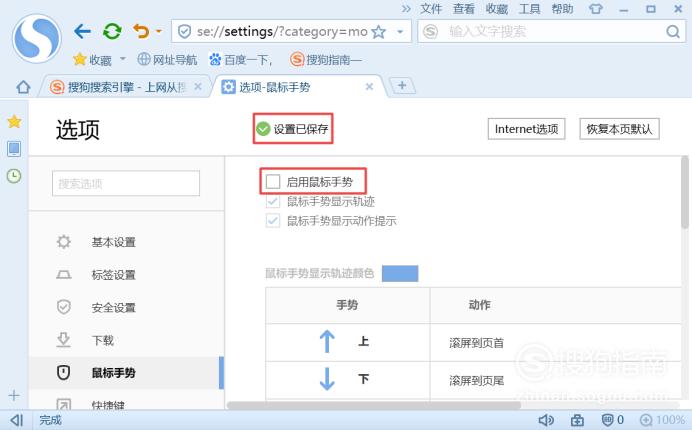692x430 pixels.
Task: Click the 完成 status text
Action: tap(50, 420)
